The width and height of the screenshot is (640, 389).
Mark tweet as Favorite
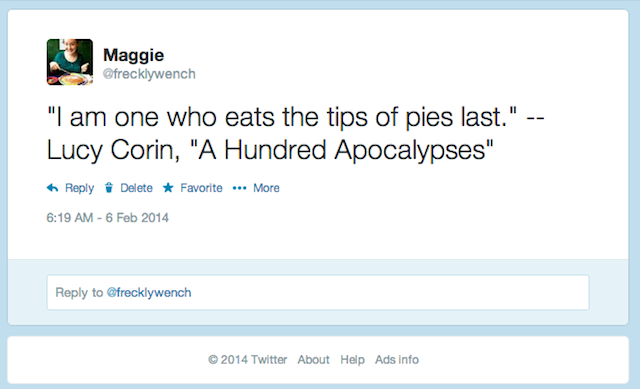point(201,188)
